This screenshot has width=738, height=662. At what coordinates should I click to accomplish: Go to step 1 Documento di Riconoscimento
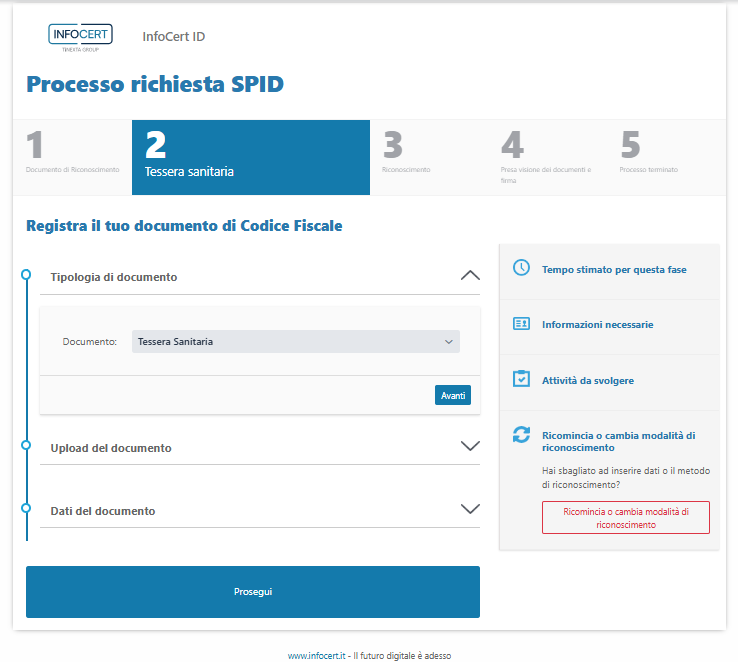[x=72, y=157]
